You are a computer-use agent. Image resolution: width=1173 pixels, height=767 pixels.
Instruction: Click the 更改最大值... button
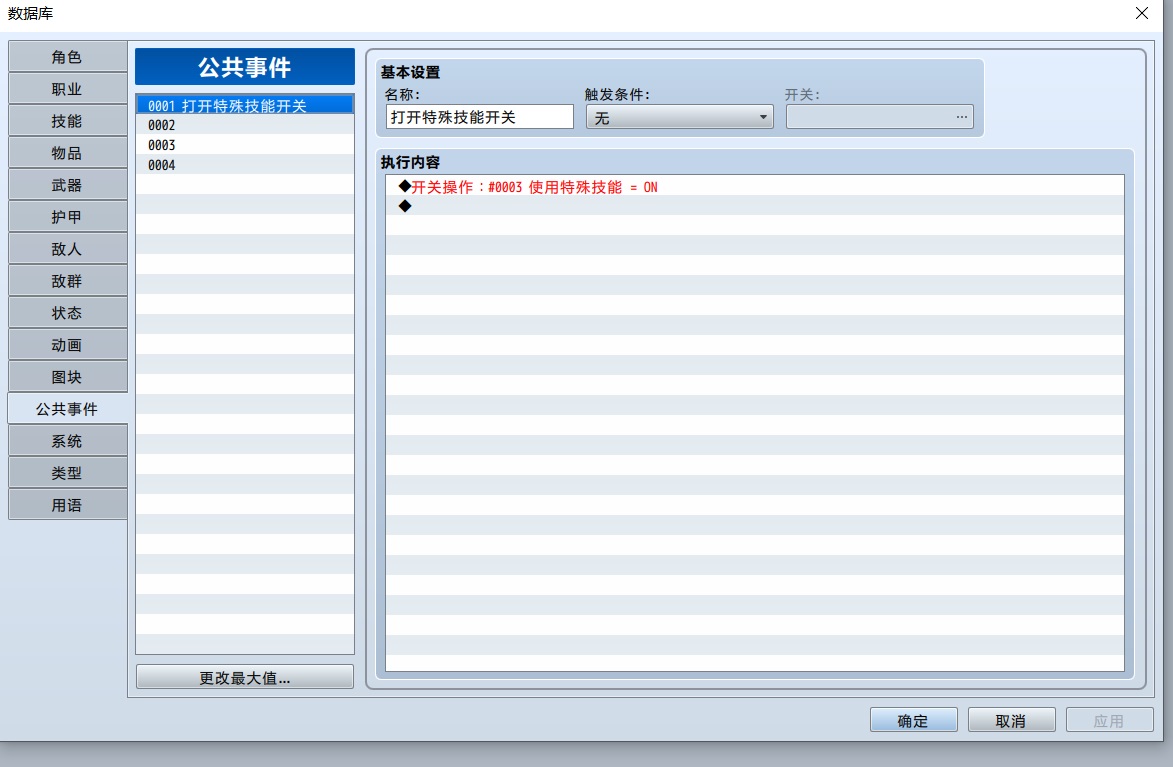245,677
